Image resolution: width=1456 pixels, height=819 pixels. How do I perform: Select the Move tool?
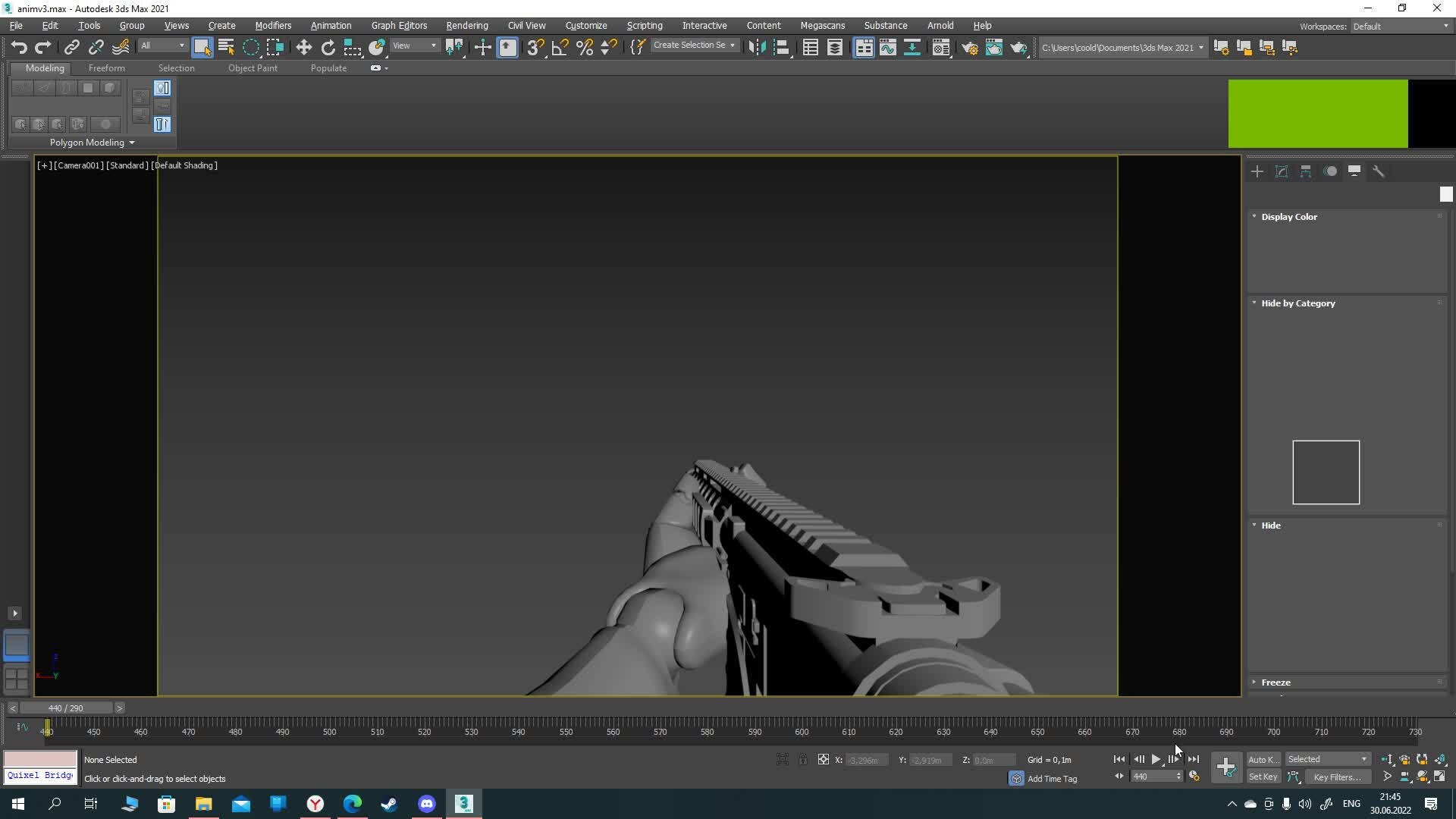pyautogui.click(x=303, y=48)
